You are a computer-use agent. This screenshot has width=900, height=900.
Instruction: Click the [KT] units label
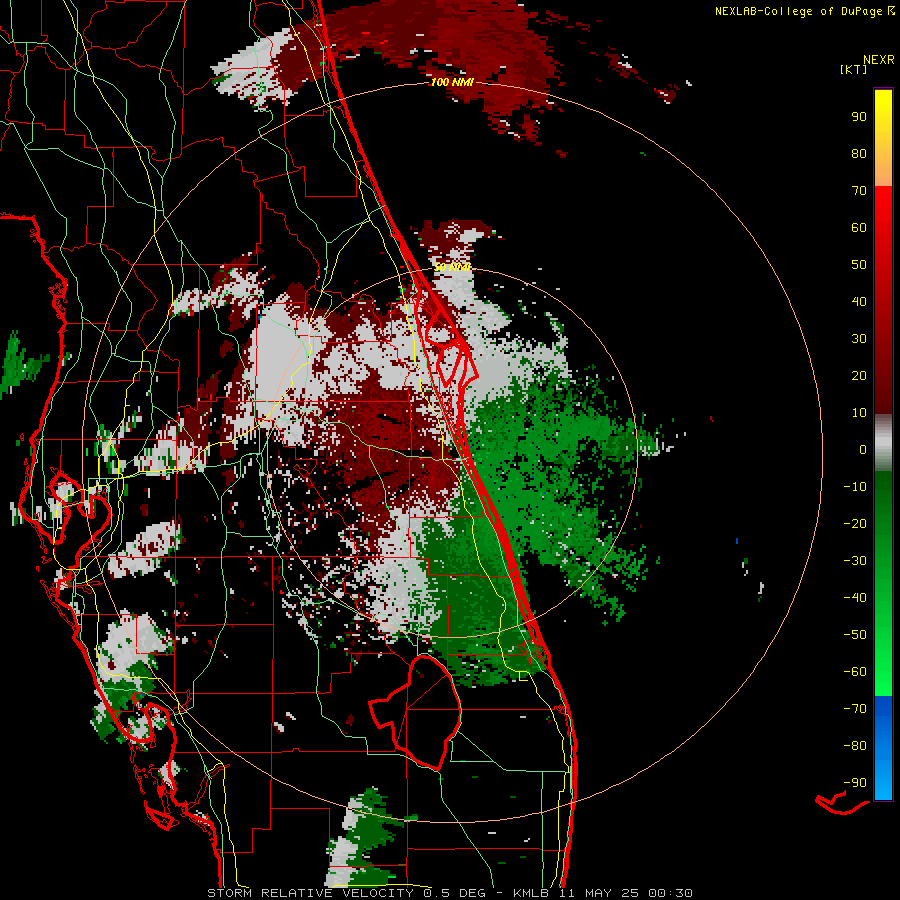click(x=854, y=69)
